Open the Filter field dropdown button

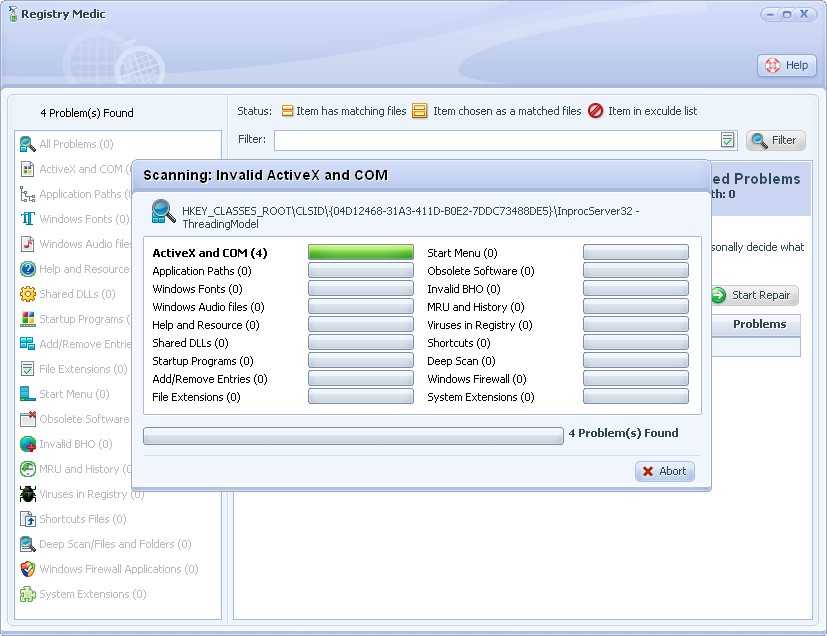[x=727, y=140]
